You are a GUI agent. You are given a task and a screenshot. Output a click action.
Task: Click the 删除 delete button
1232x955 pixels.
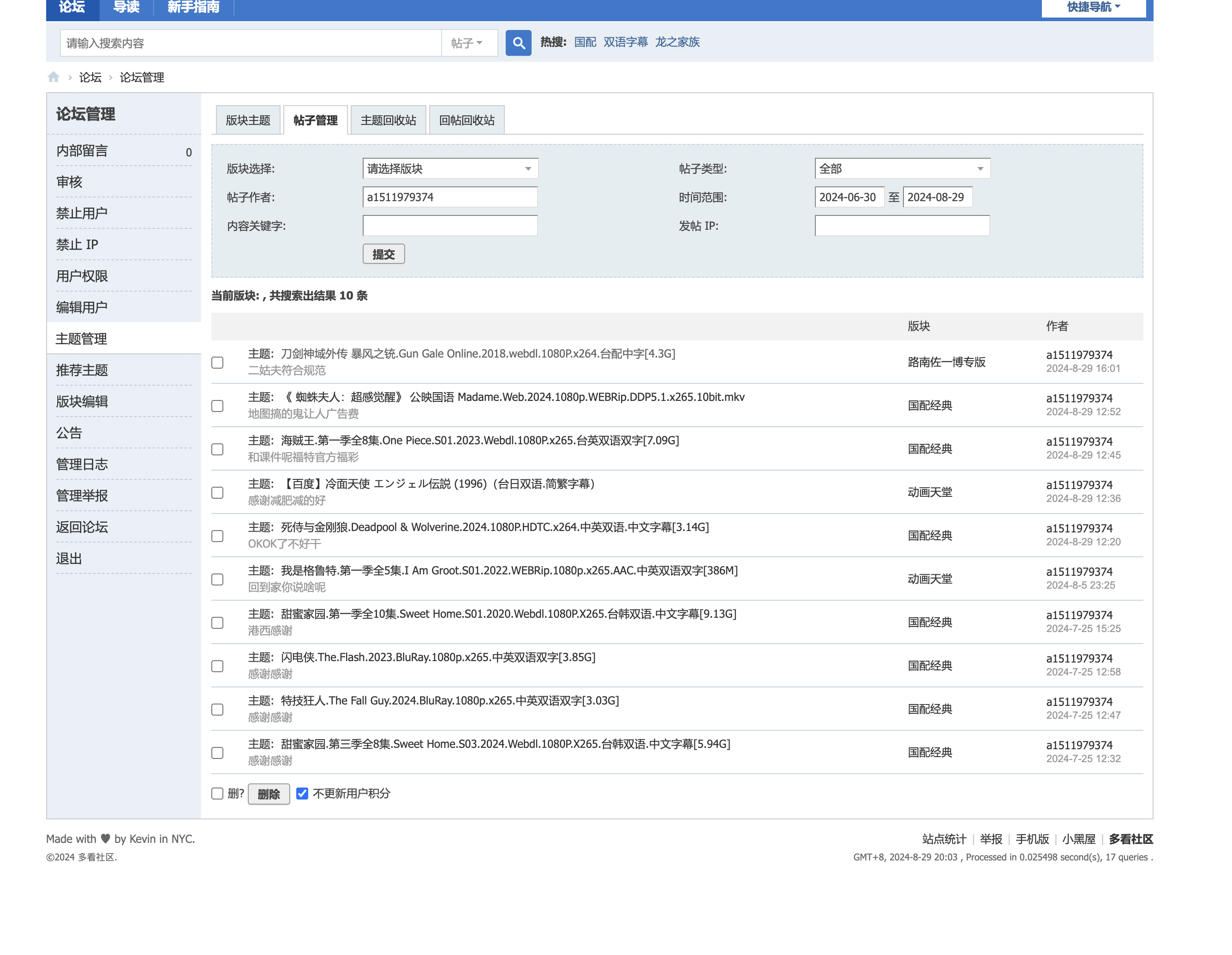coord(269,794)
